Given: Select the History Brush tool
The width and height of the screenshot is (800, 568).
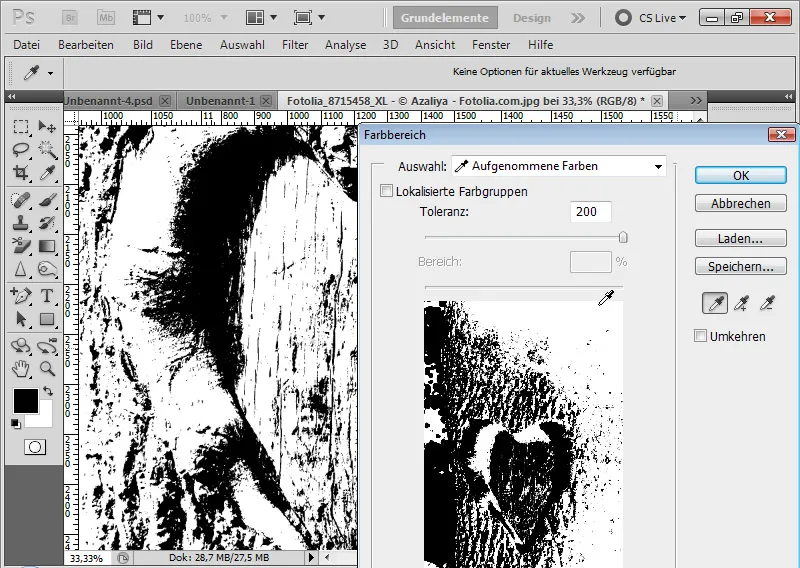Looking at the screenshot, I should [x=47, y=223].
